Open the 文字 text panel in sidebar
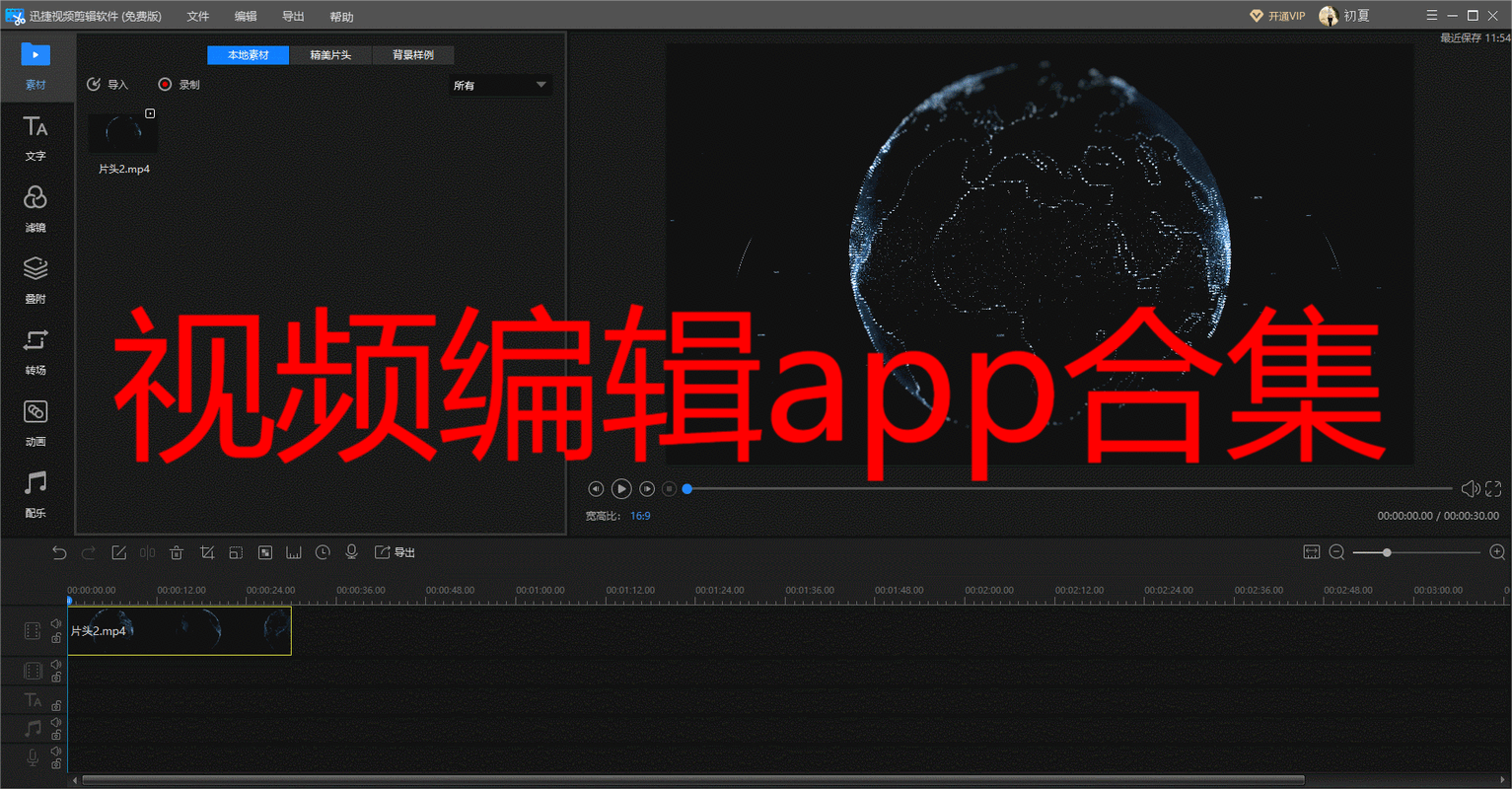 click(36, 138)
